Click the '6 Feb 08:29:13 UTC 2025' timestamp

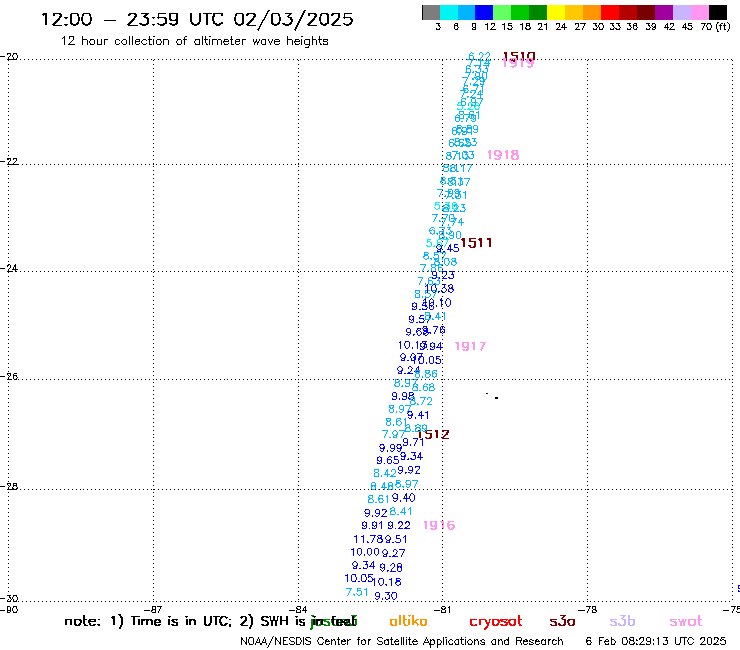[656, 641]
